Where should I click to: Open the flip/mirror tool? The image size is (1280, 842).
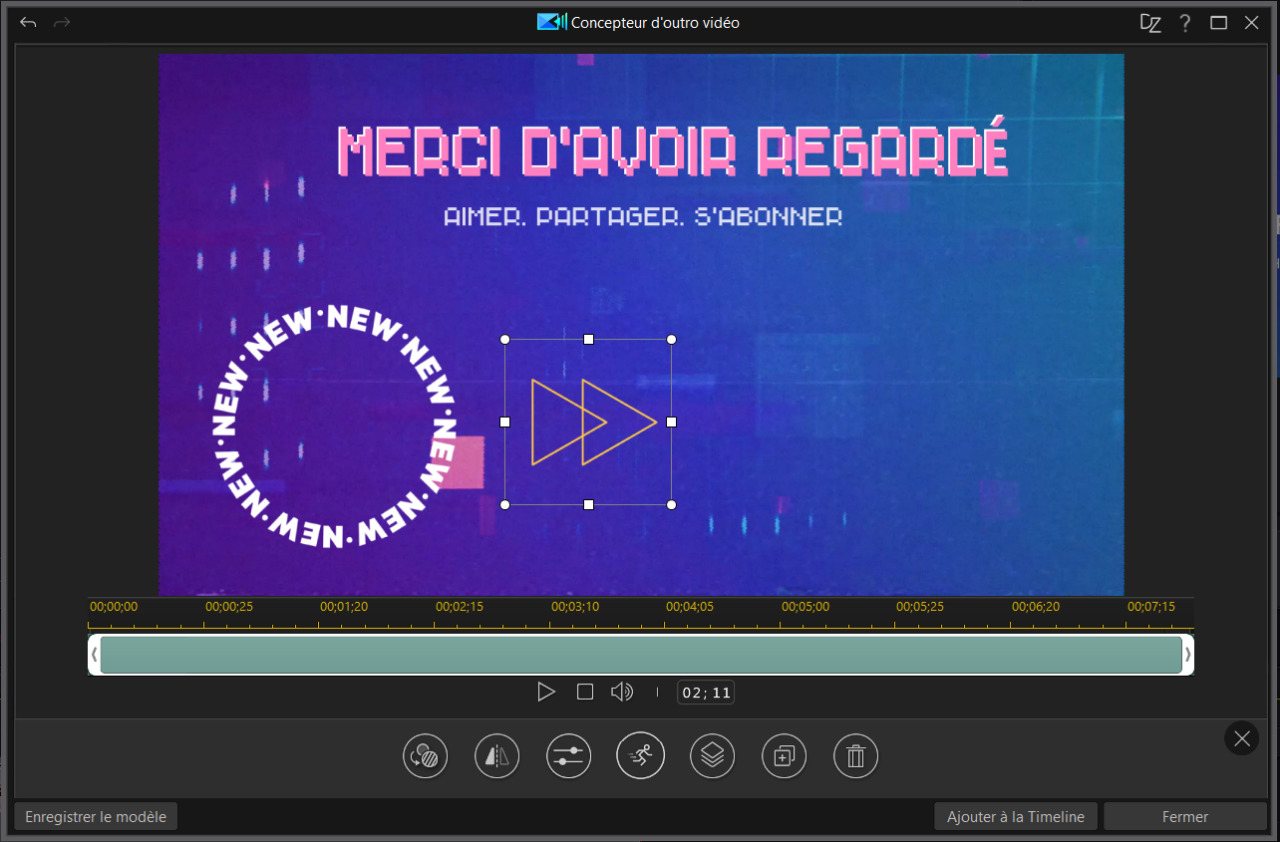coord(496,755)
